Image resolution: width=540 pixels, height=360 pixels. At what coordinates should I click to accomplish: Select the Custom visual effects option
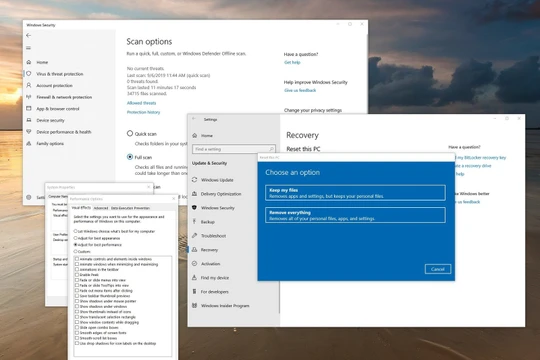coord(75,251)
